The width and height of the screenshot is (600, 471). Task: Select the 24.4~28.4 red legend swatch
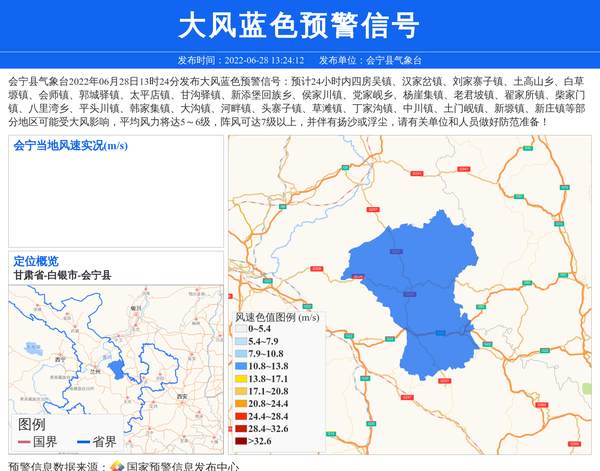click(241, 415)
